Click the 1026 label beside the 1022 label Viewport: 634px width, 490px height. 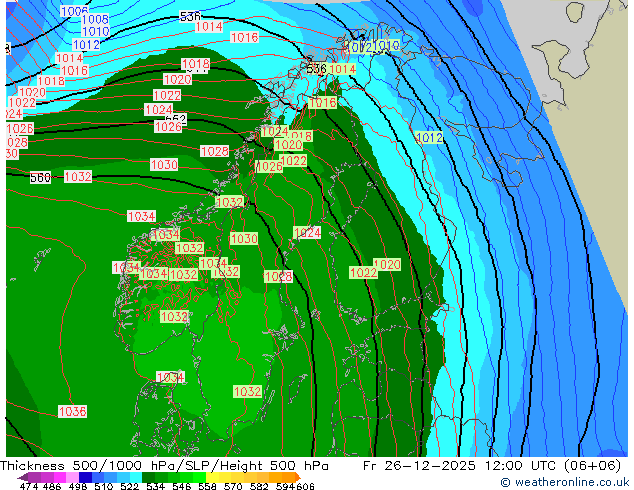click(269, 166)
